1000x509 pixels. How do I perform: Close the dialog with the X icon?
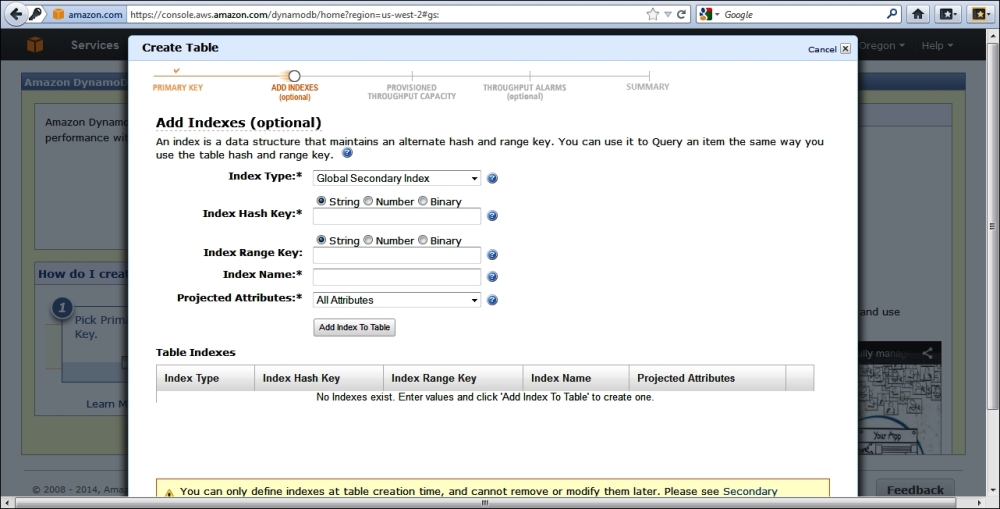845,48
